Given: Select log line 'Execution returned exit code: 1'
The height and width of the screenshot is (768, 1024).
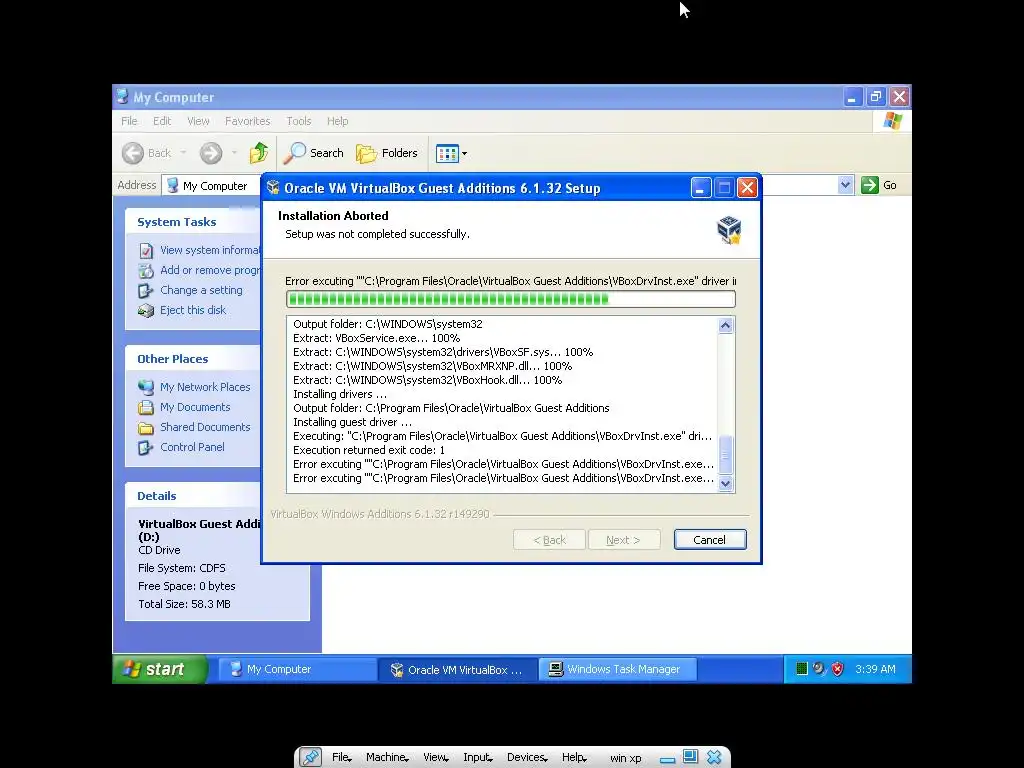Looking at the screenshot, I should coord(369,450).
